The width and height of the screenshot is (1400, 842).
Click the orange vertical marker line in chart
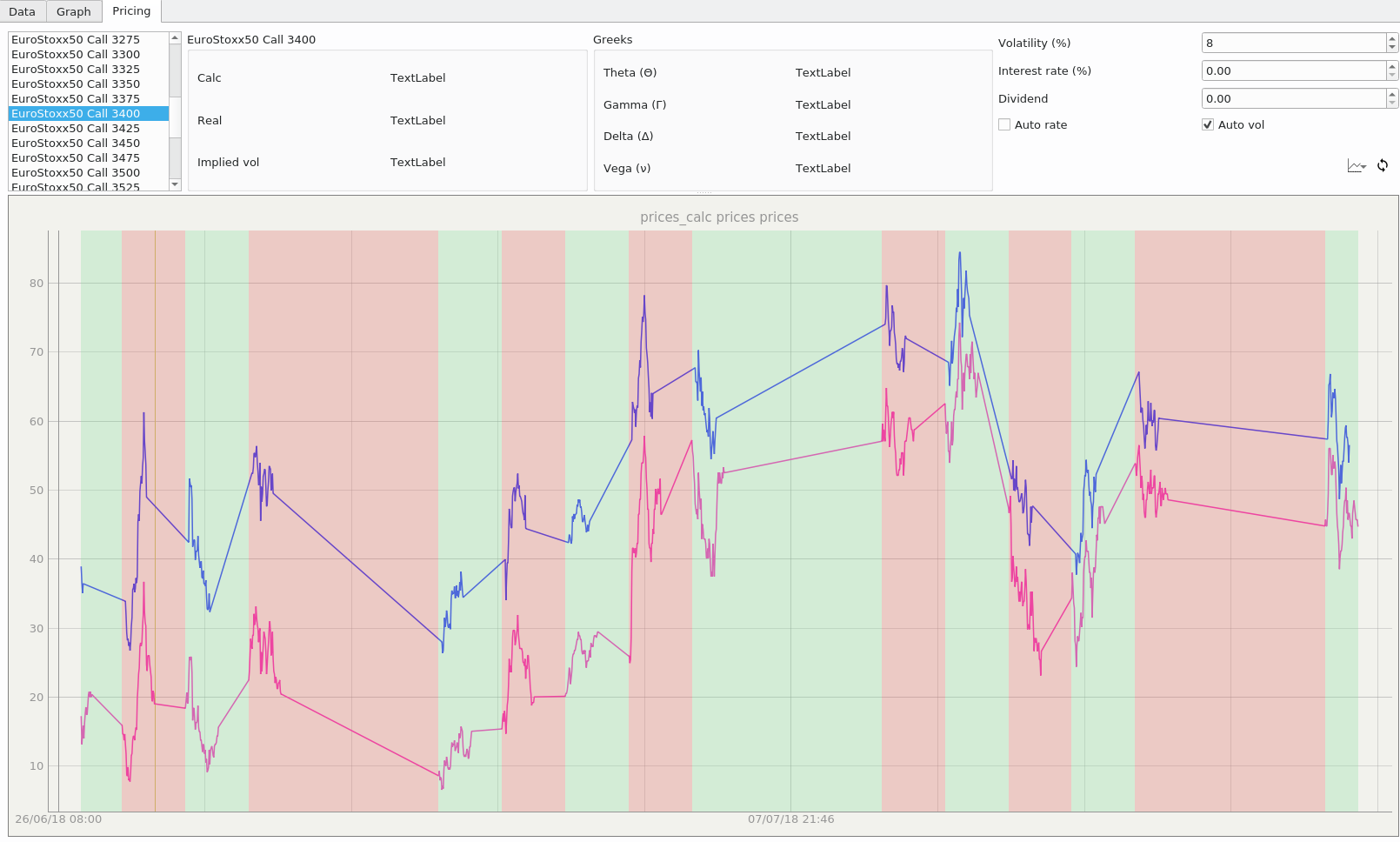(x=155, y=520)
